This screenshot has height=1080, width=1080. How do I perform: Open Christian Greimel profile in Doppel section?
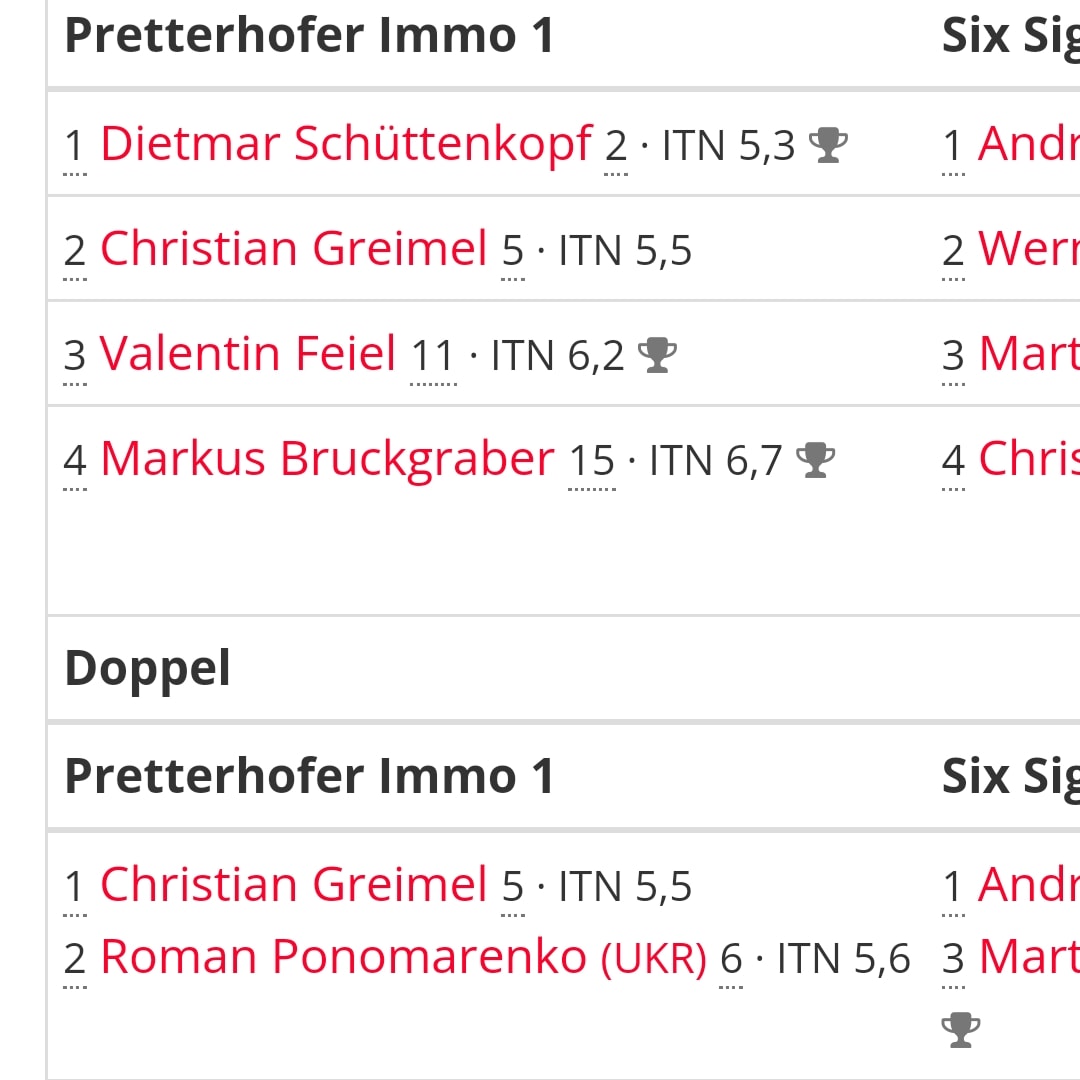pos(294,884)
